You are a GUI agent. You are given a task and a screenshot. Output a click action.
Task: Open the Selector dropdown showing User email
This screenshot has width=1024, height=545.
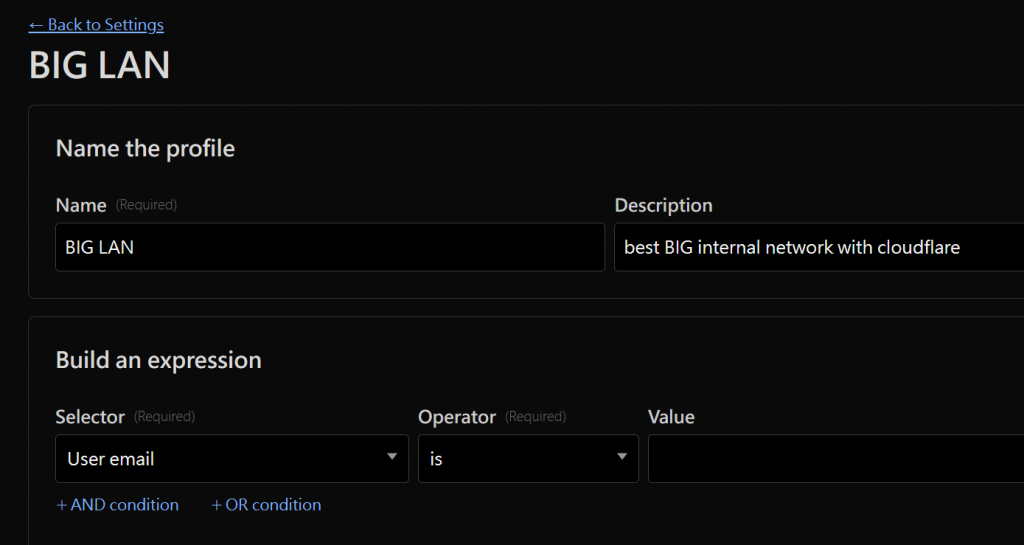pos(231,459)
